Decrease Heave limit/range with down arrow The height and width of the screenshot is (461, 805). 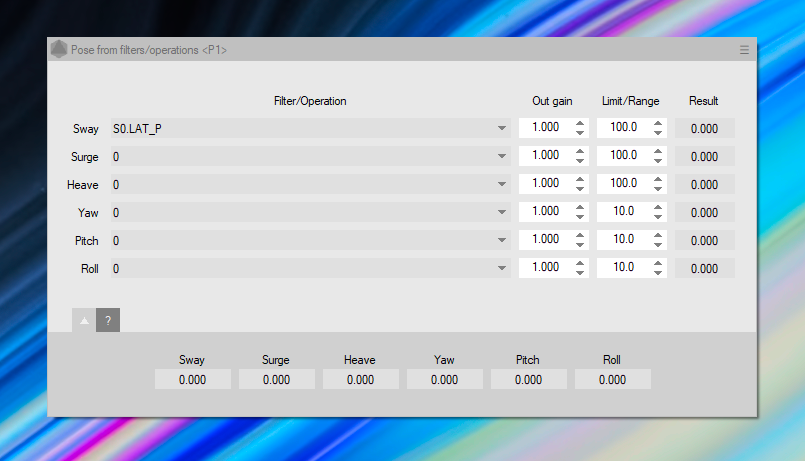658,189
